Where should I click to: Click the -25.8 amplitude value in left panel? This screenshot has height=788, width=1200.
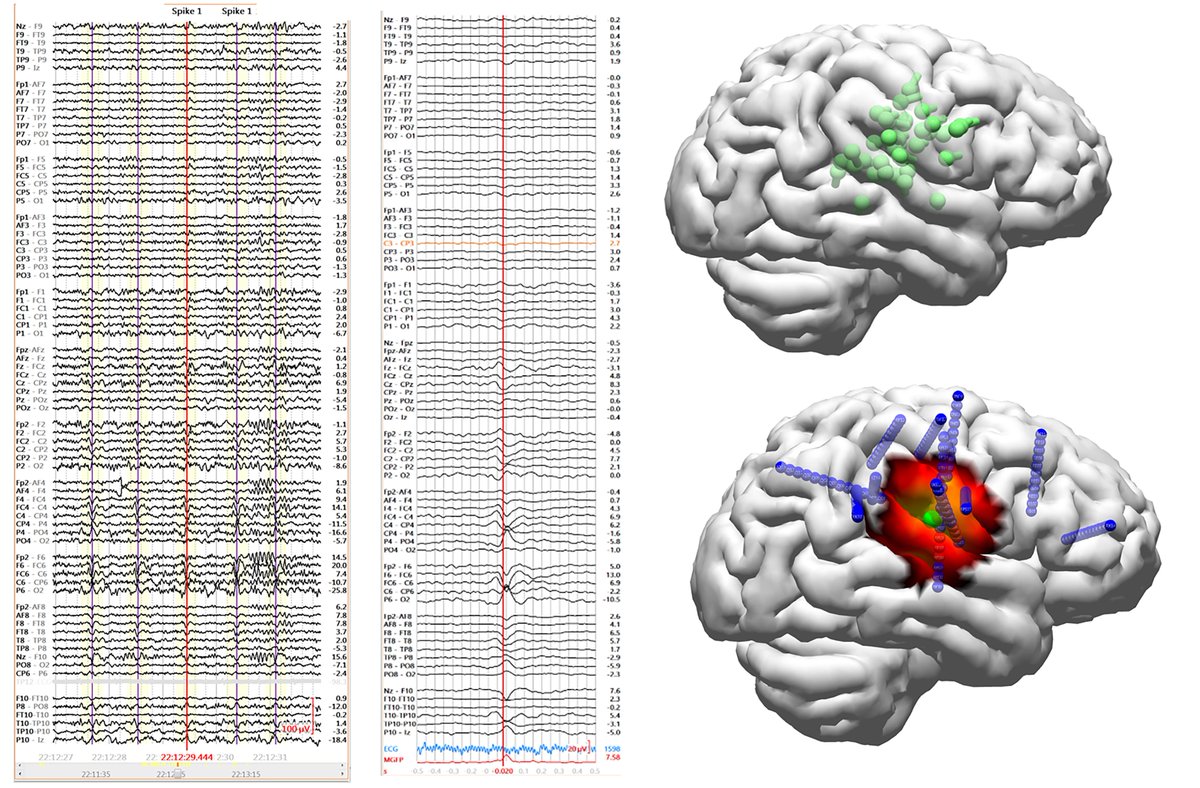337,590
